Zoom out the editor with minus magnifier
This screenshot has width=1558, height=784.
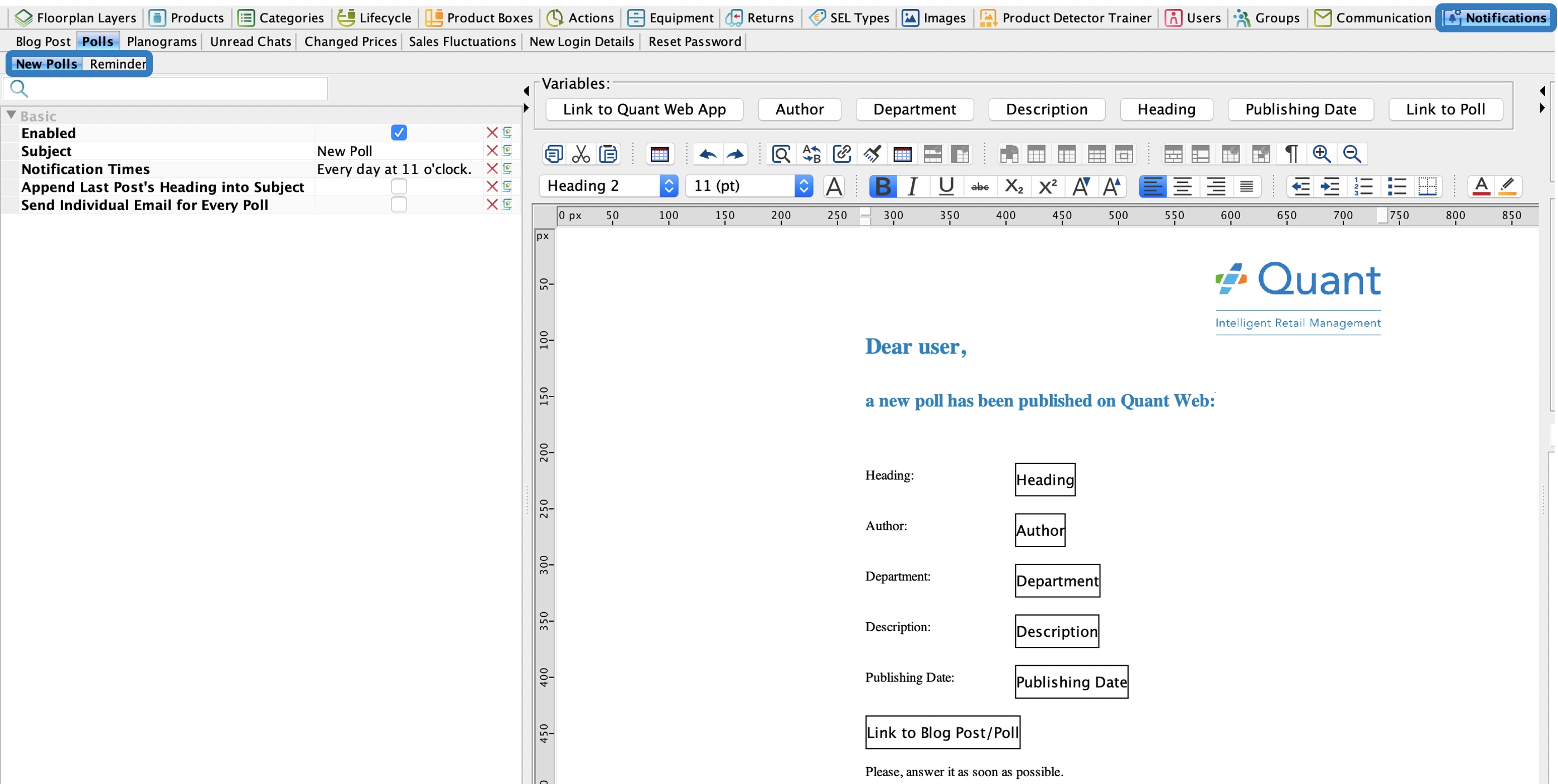1352,154
